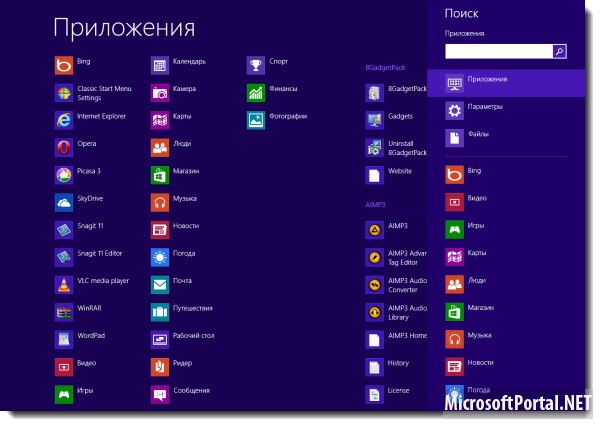Screen dimensions: 600x426
Task: Select Параметры search filter
Action: tap(506, 111)
